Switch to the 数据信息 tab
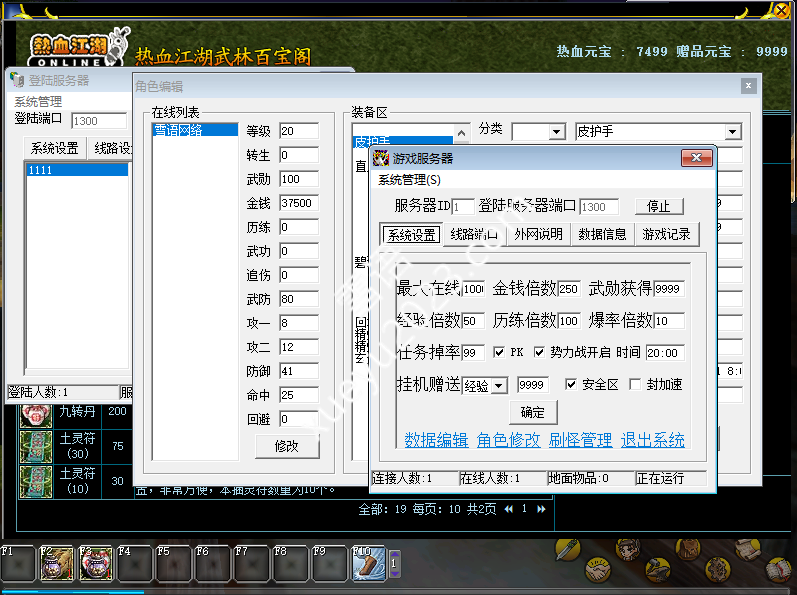The image size is (797, 595). (x=602, y=235)
